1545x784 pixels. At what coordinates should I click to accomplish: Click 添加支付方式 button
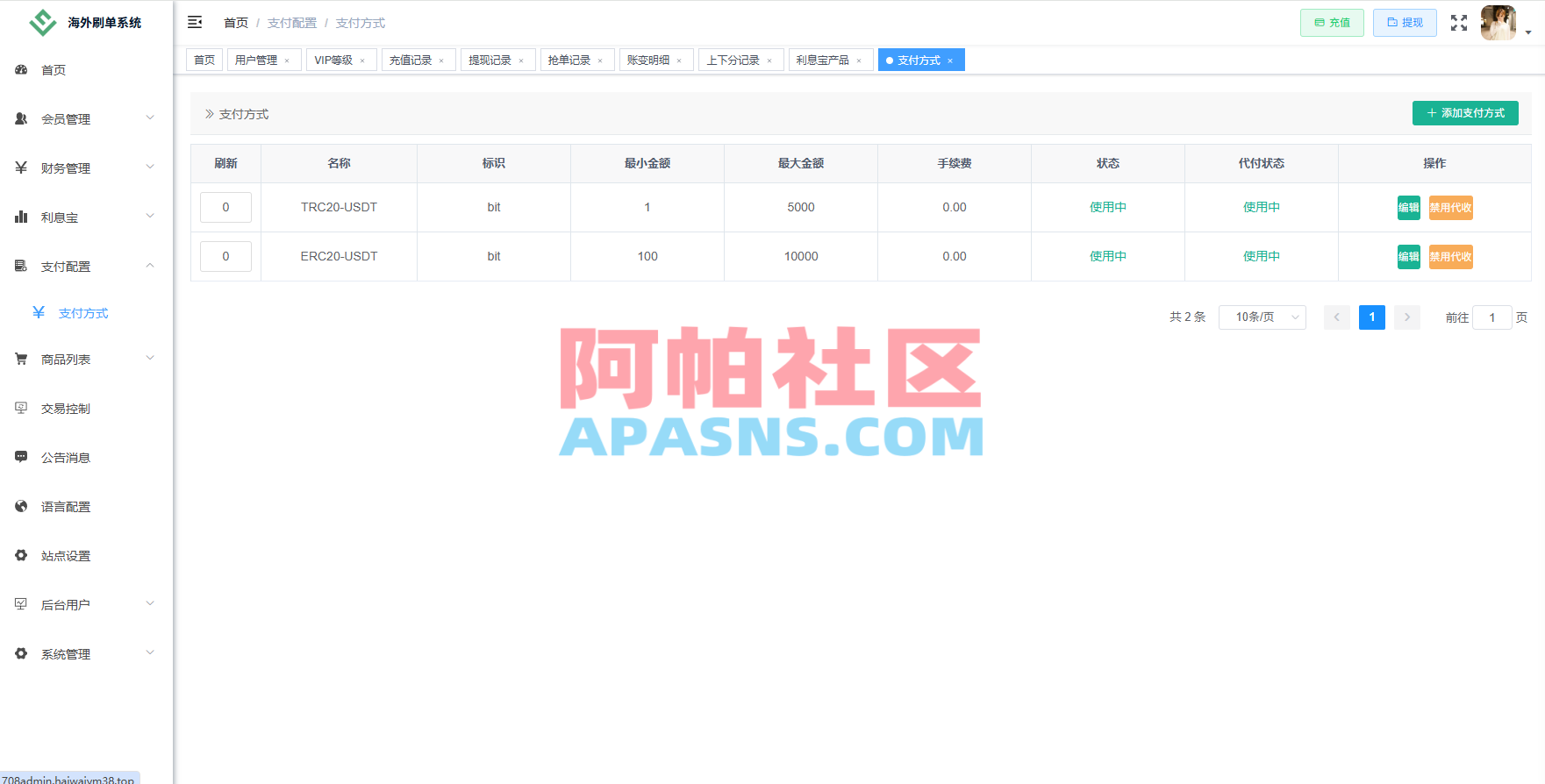pyautogui.click(x=1465, y=113)
